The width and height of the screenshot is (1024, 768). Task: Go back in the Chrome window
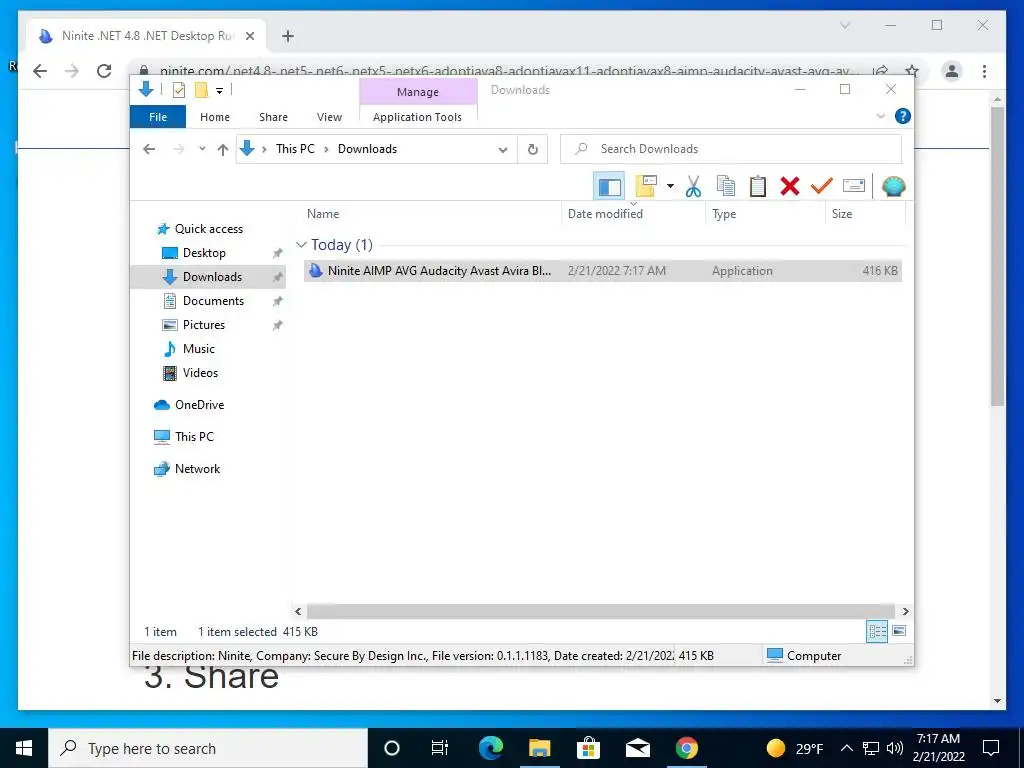(x=40, y=71)
